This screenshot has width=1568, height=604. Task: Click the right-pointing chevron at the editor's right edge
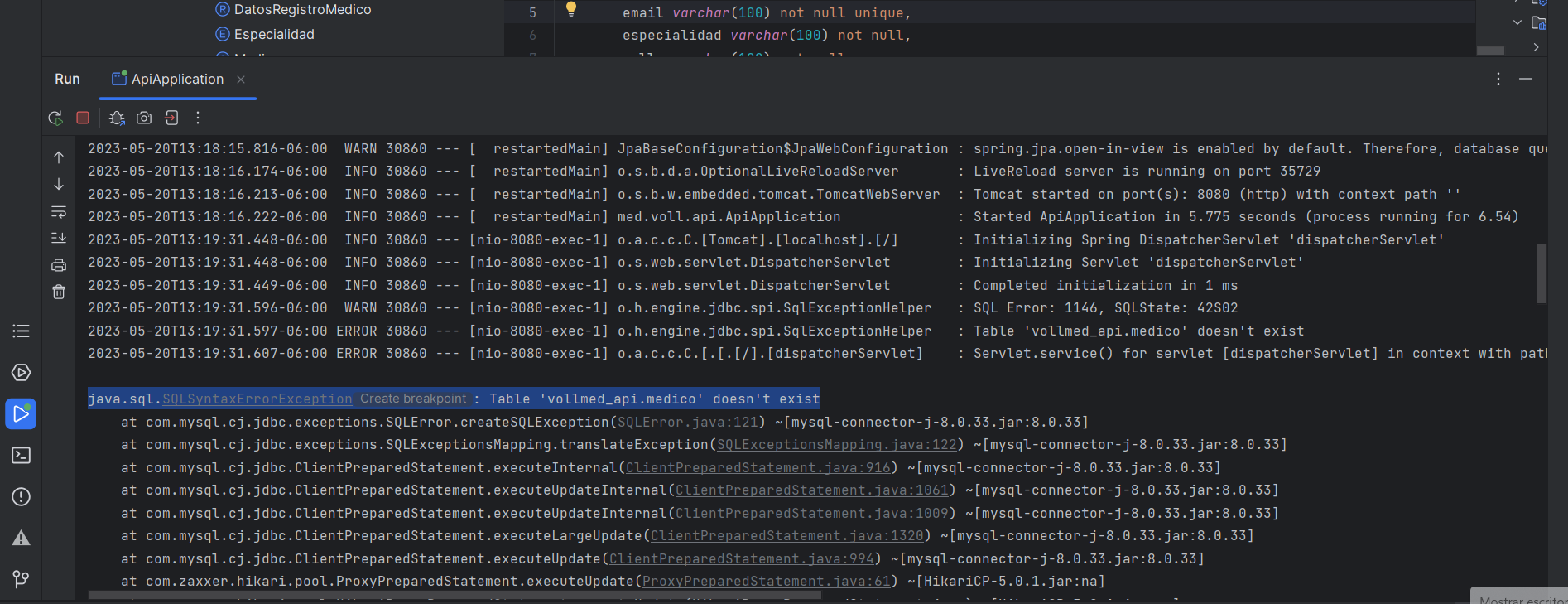pyautogui.click(x=1536, y=47)
